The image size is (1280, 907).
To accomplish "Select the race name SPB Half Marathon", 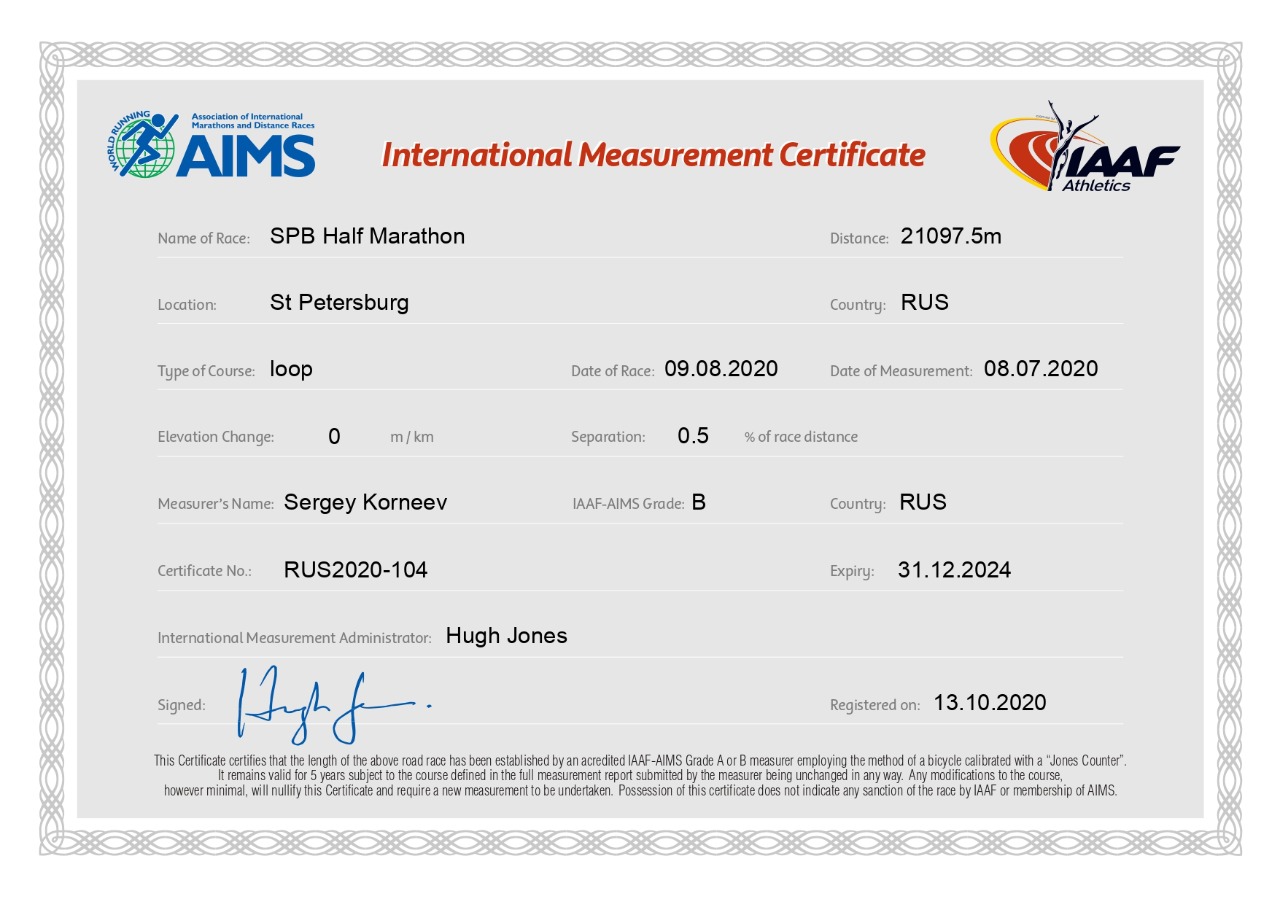I will click(367, 237).
